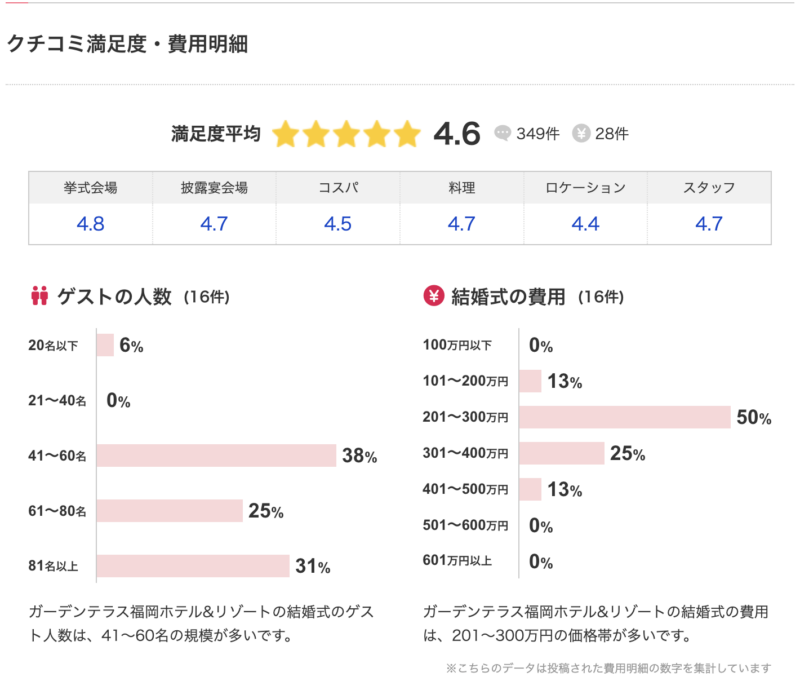Open the ロケーション 4.4 score

(x=585, y=224)
